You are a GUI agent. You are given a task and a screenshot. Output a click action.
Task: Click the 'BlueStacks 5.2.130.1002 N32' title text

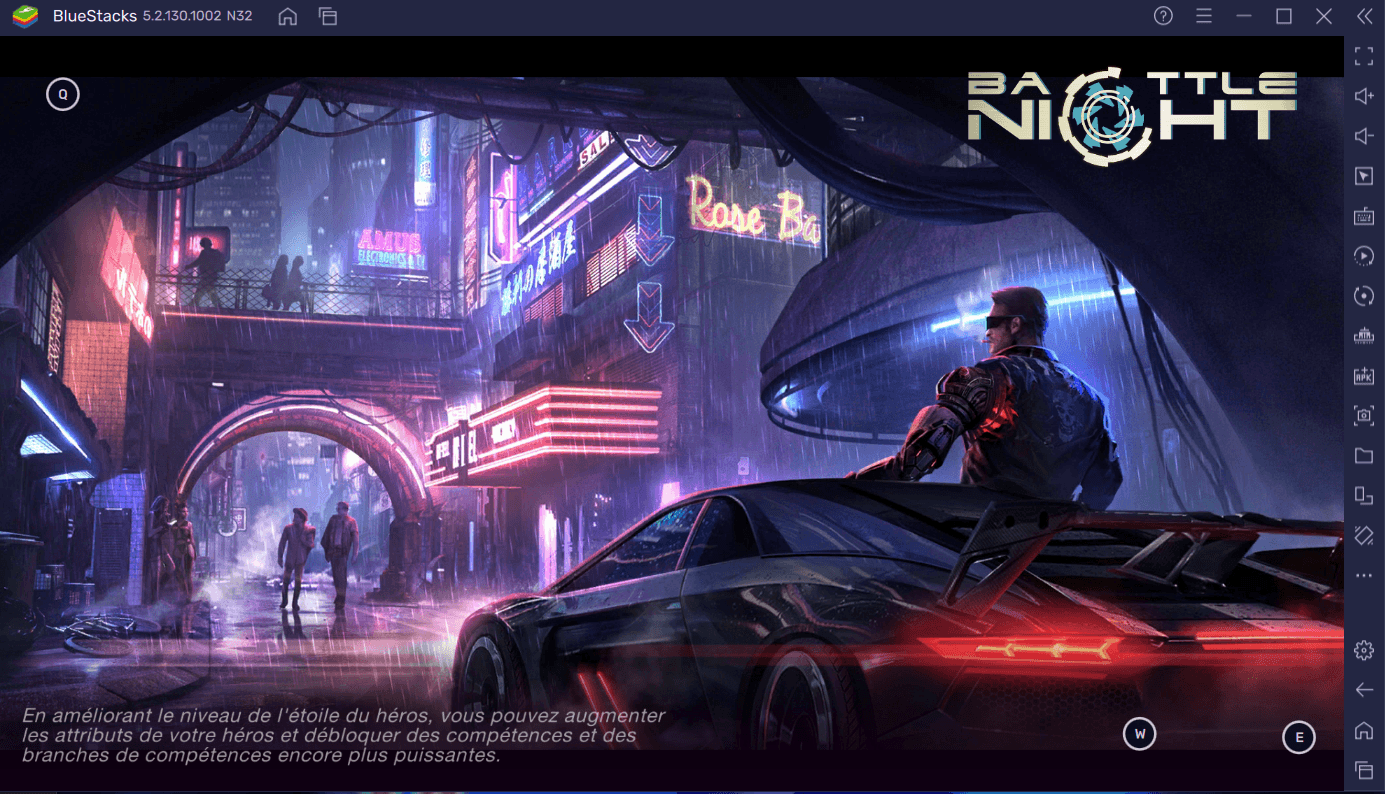[152, 16]
